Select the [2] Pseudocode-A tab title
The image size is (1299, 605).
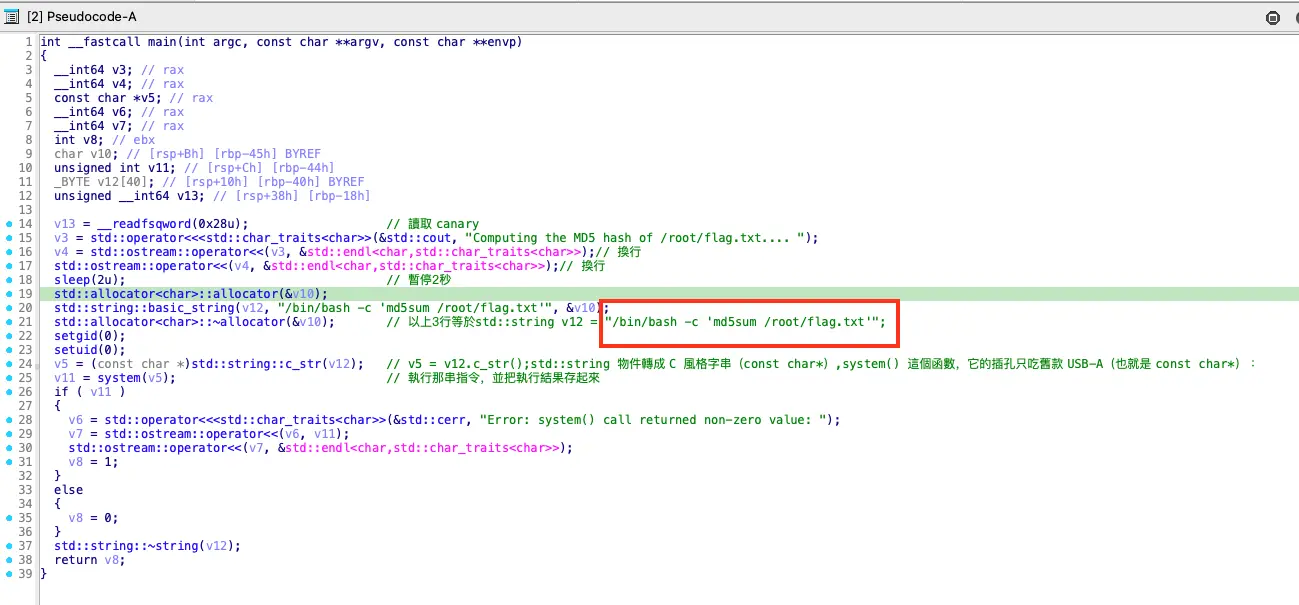pos(82,17)
